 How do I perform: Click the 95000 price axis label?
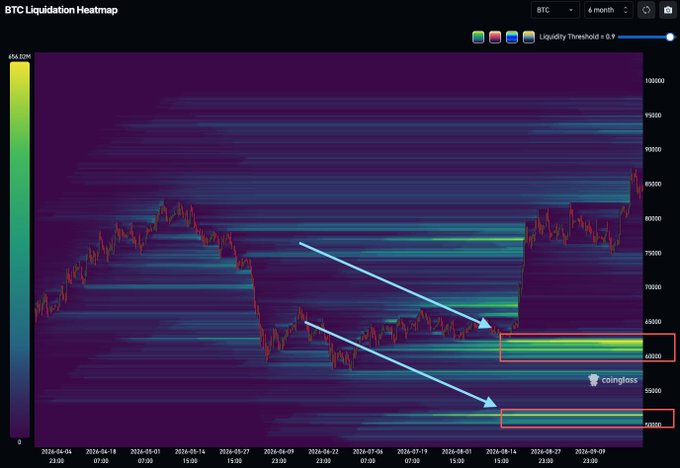tap(653, 115)
